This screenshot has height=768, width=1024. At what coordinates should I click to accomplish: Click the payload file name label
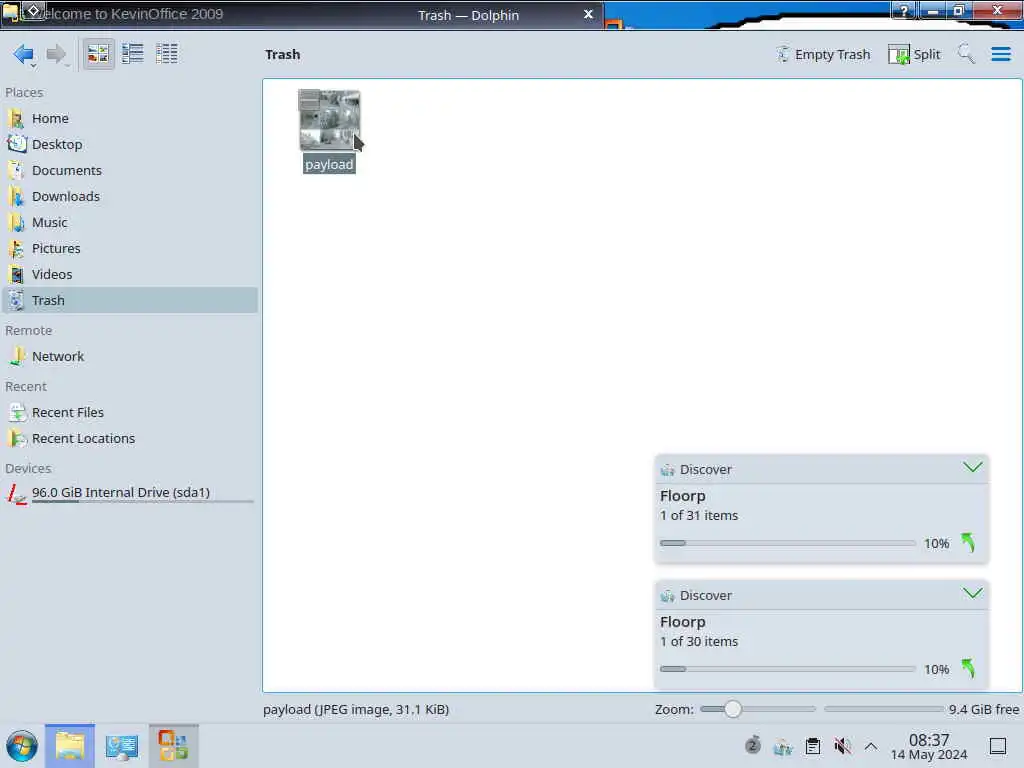(329, 165)
